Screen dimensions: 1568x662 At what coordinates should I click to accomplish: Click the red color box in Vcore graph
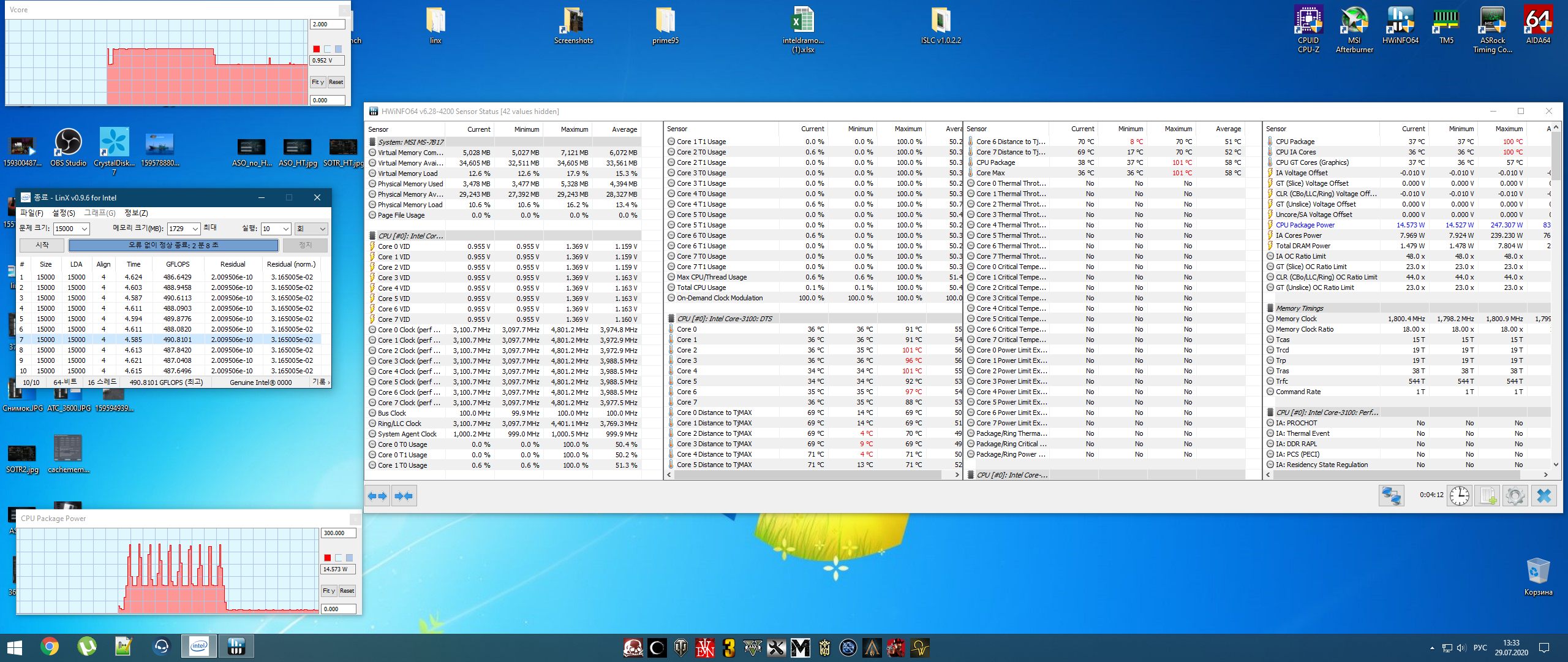coord(317,49)
